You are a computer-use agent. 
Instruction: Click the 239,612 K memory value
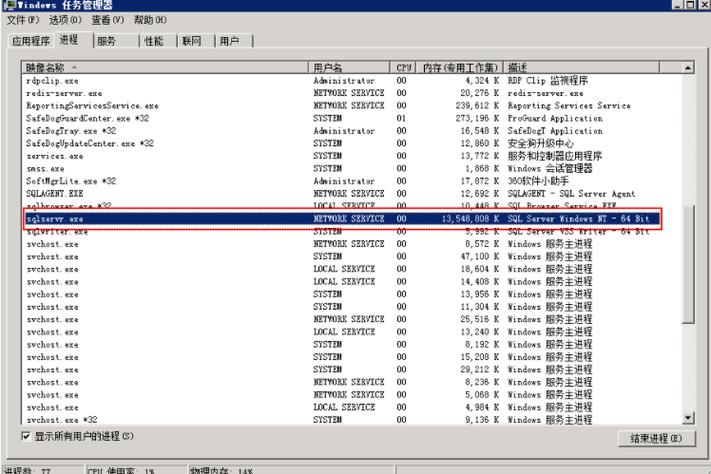tap(477, 106)
